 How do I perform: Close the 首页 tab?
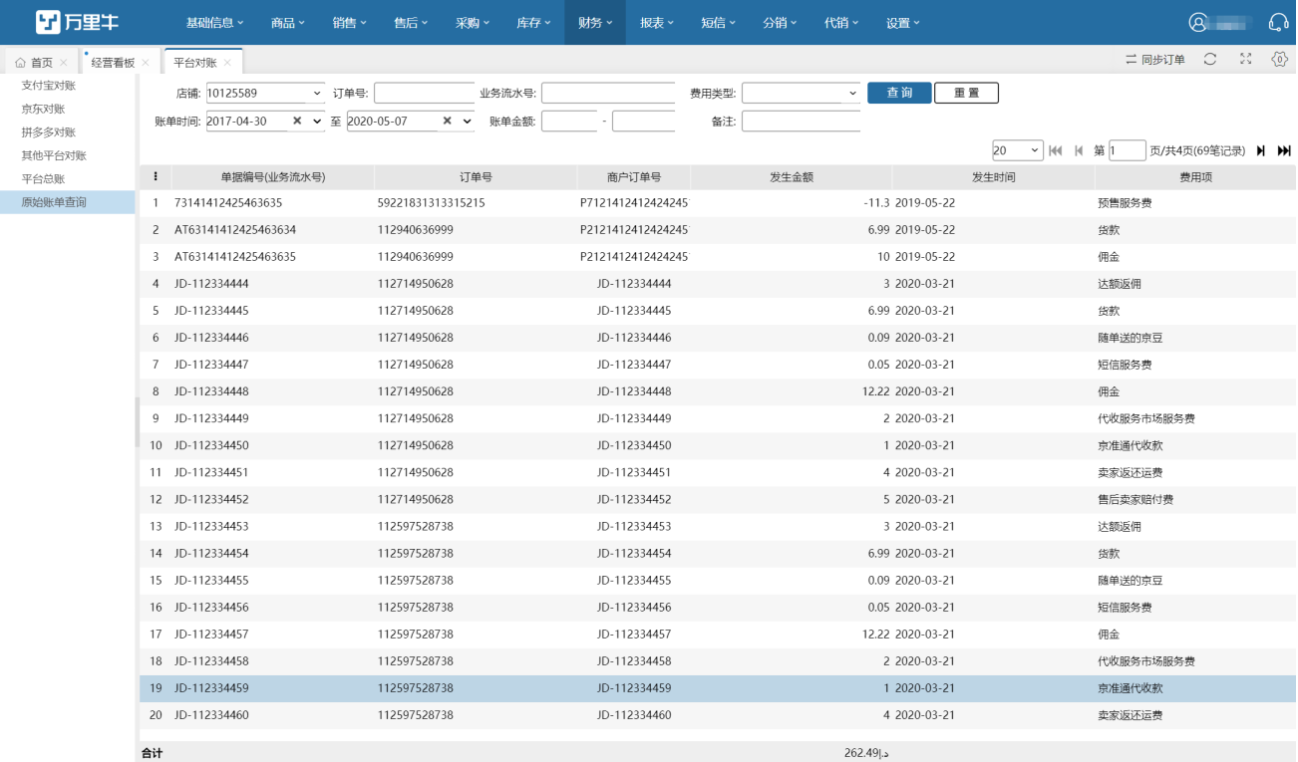pyautogui.click(x=64, y=62)
